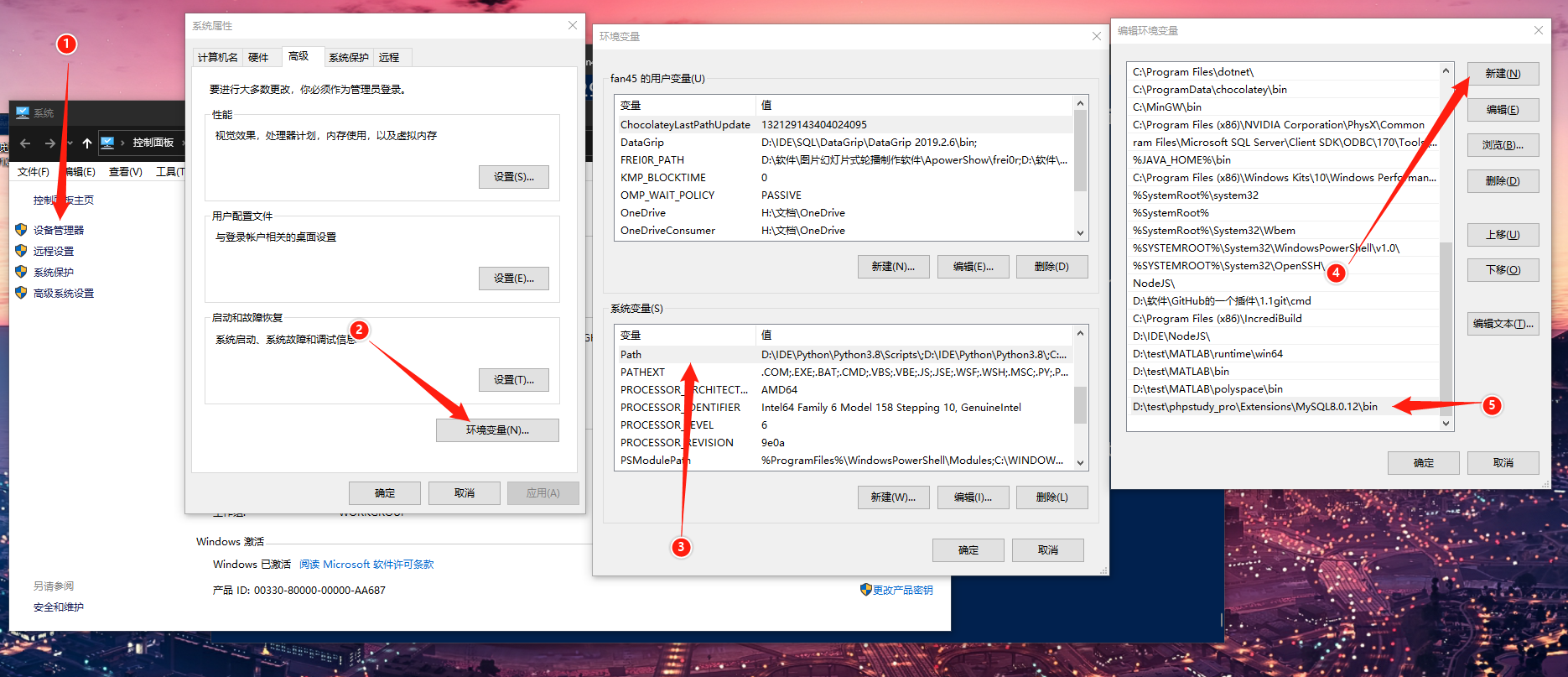
Task: Click the forward arrow in System window
Action: tap(50, 143)
